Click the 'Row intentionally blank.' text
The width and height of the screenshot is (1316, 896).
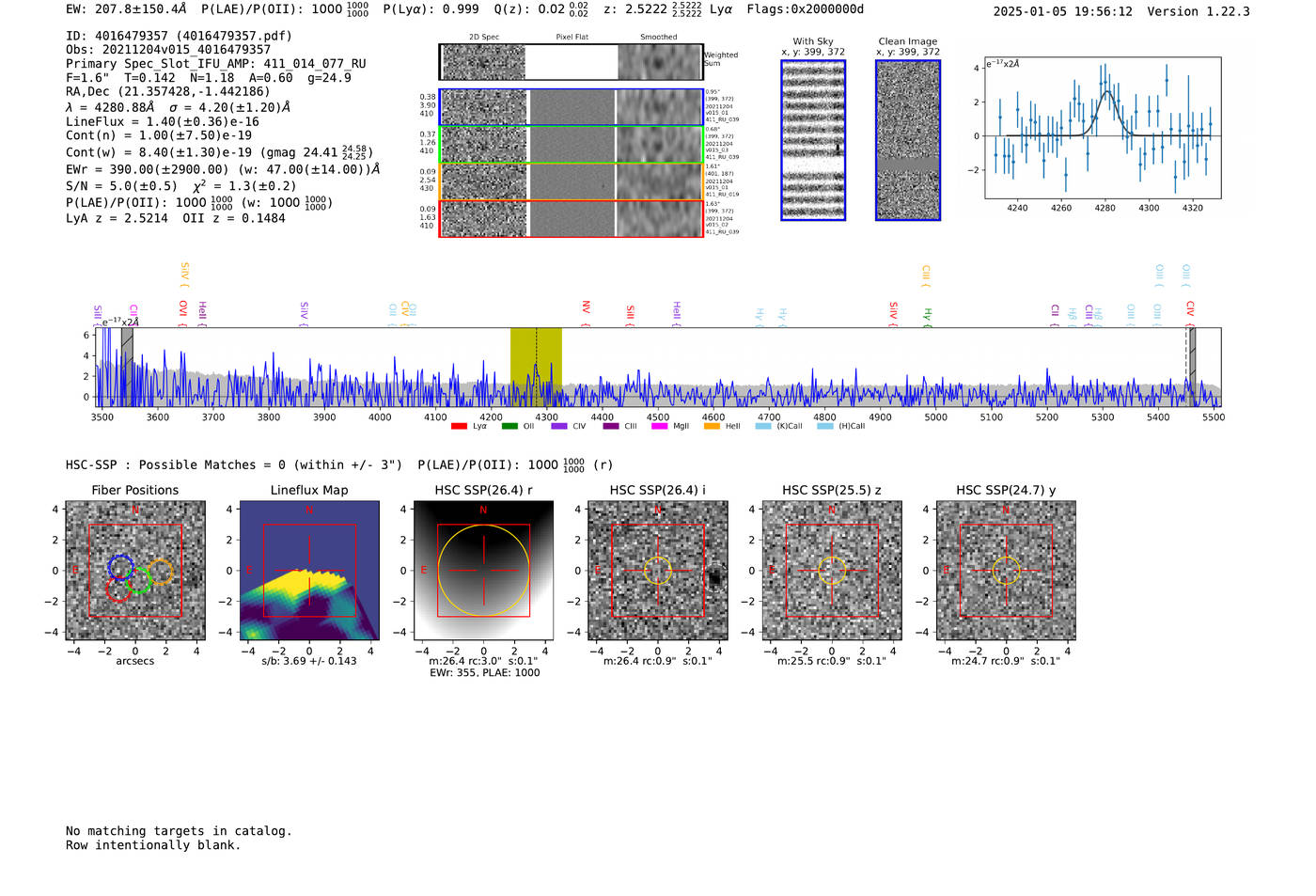click(153, 845)
